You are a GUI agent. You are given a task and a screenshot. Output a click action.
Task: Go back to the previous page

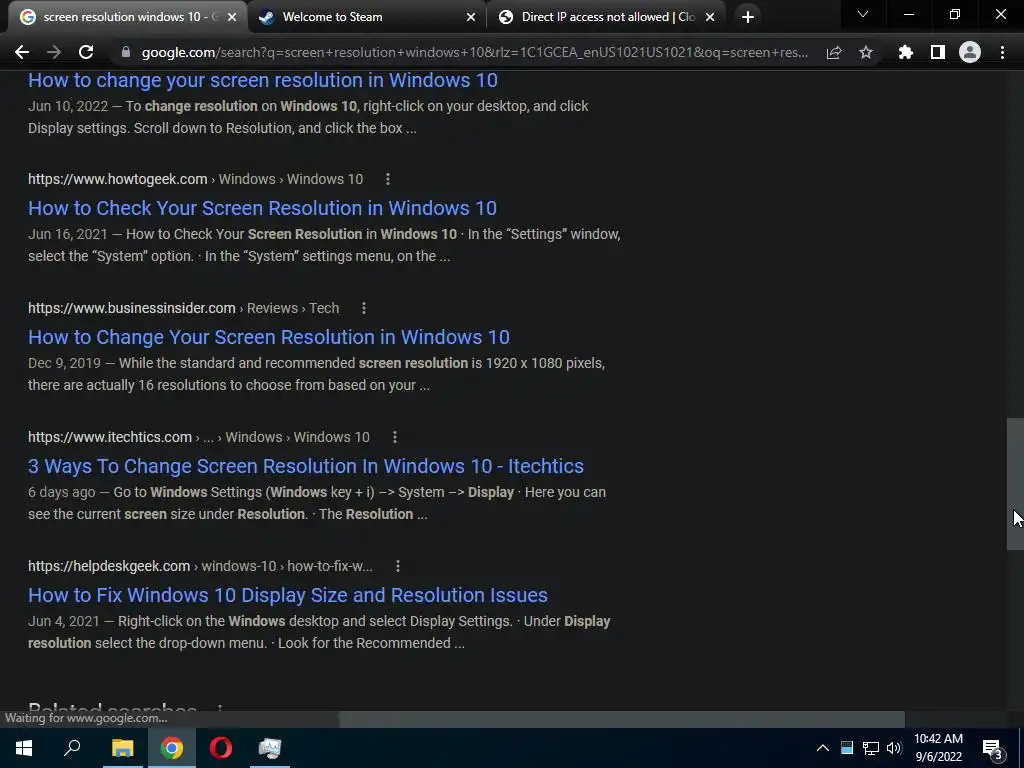point(22,52)
